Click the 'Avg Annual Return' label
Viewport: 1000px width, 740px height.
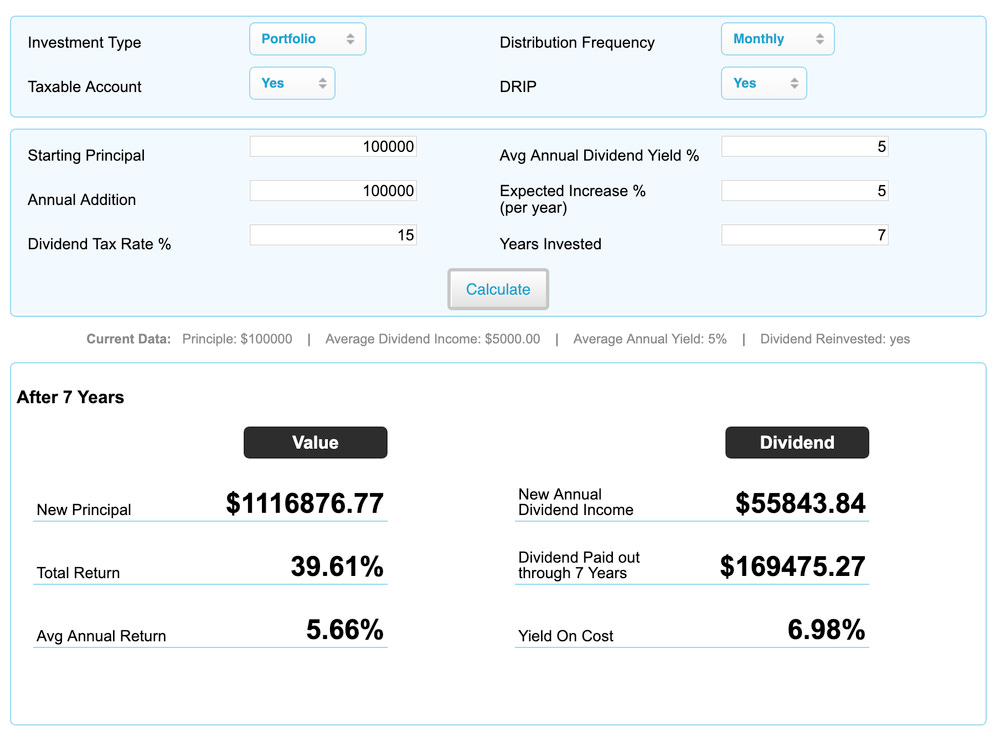[x=101, y=636]
